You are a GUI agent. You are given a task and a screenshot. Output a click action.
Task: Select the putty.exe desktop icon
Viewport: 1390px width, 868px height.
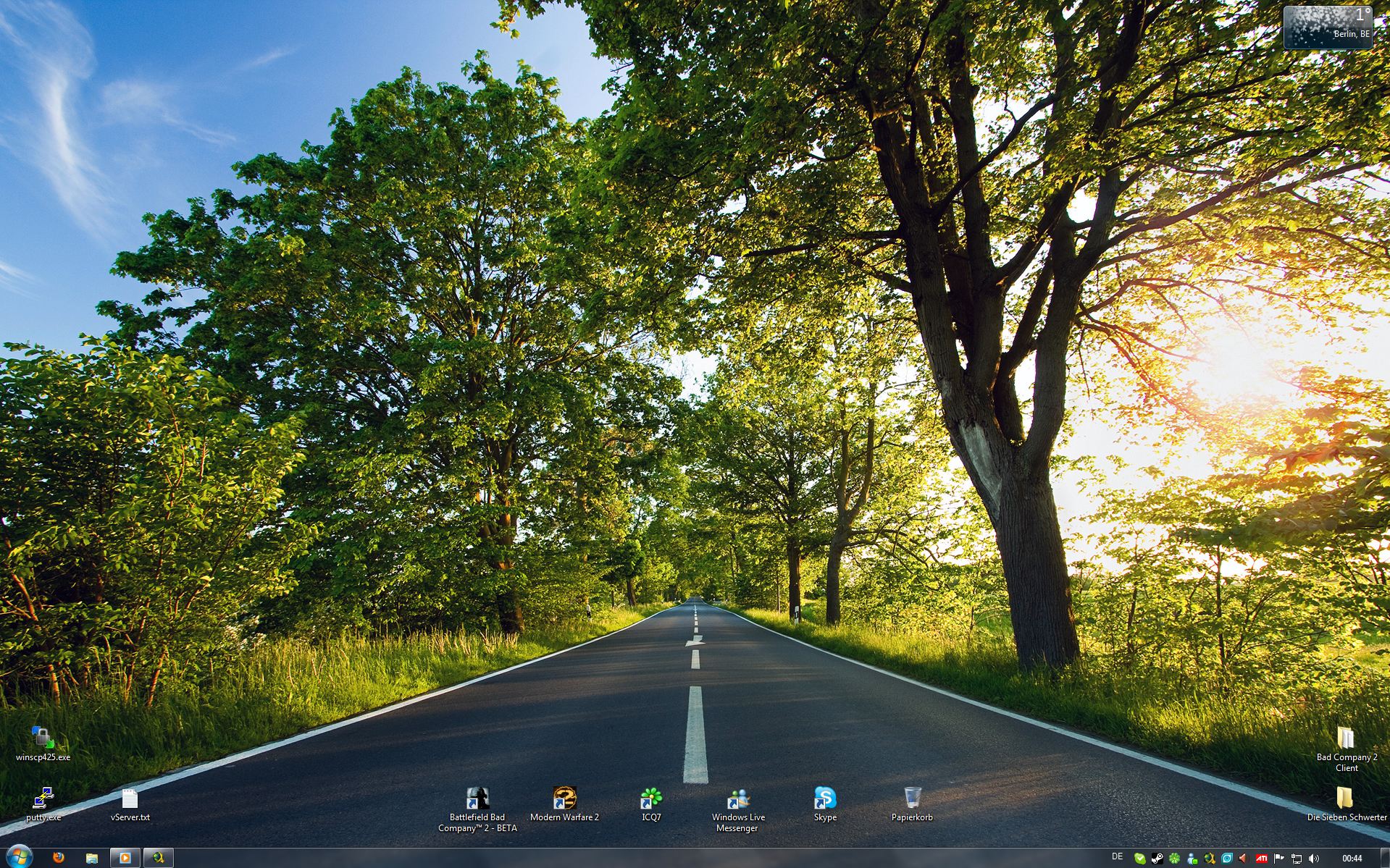tap(43, 799)
